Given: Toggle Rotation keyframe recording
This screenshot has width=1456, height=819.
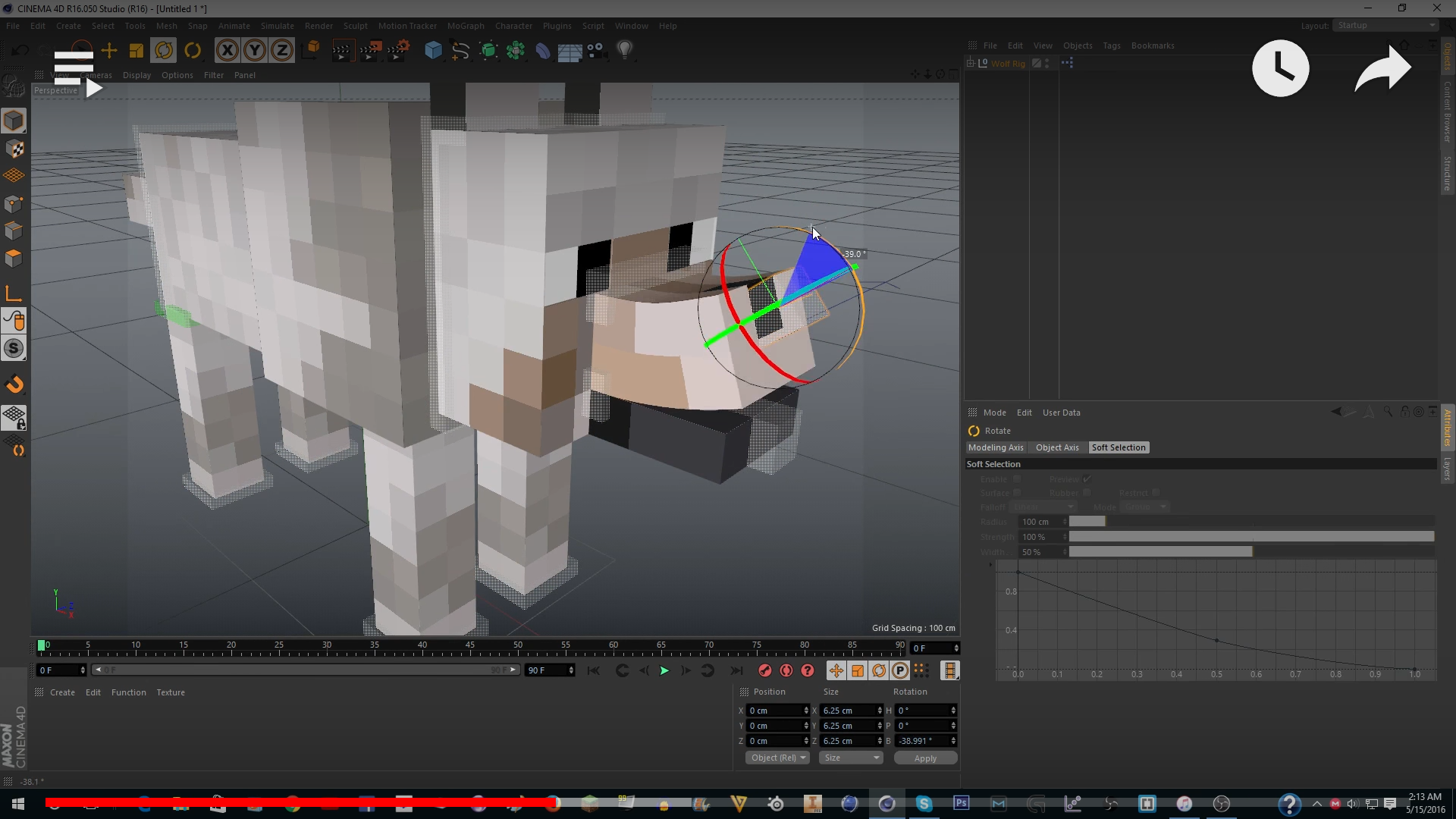Looking at the screenshot, I should coord(879,671).
